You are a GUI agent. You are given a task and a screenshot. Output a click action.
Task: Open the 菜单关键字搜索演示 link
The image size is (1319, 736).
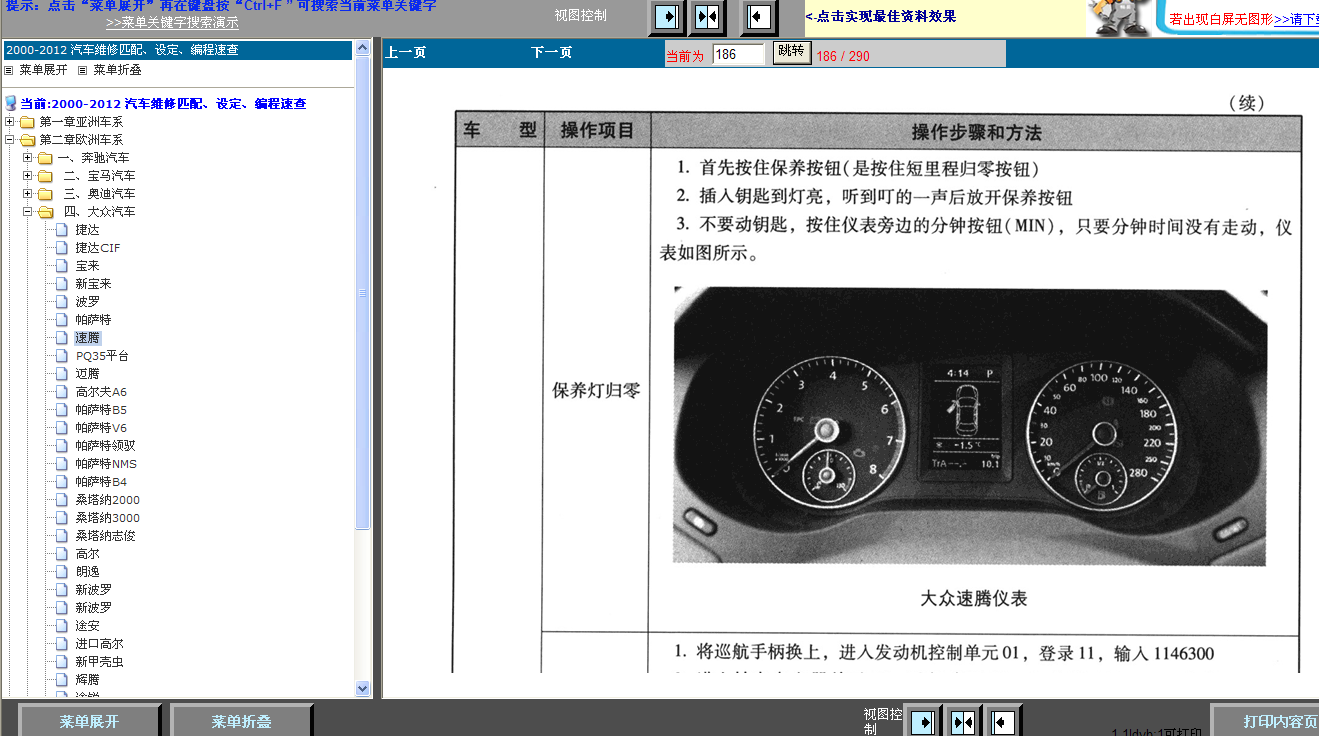(172, 23)
